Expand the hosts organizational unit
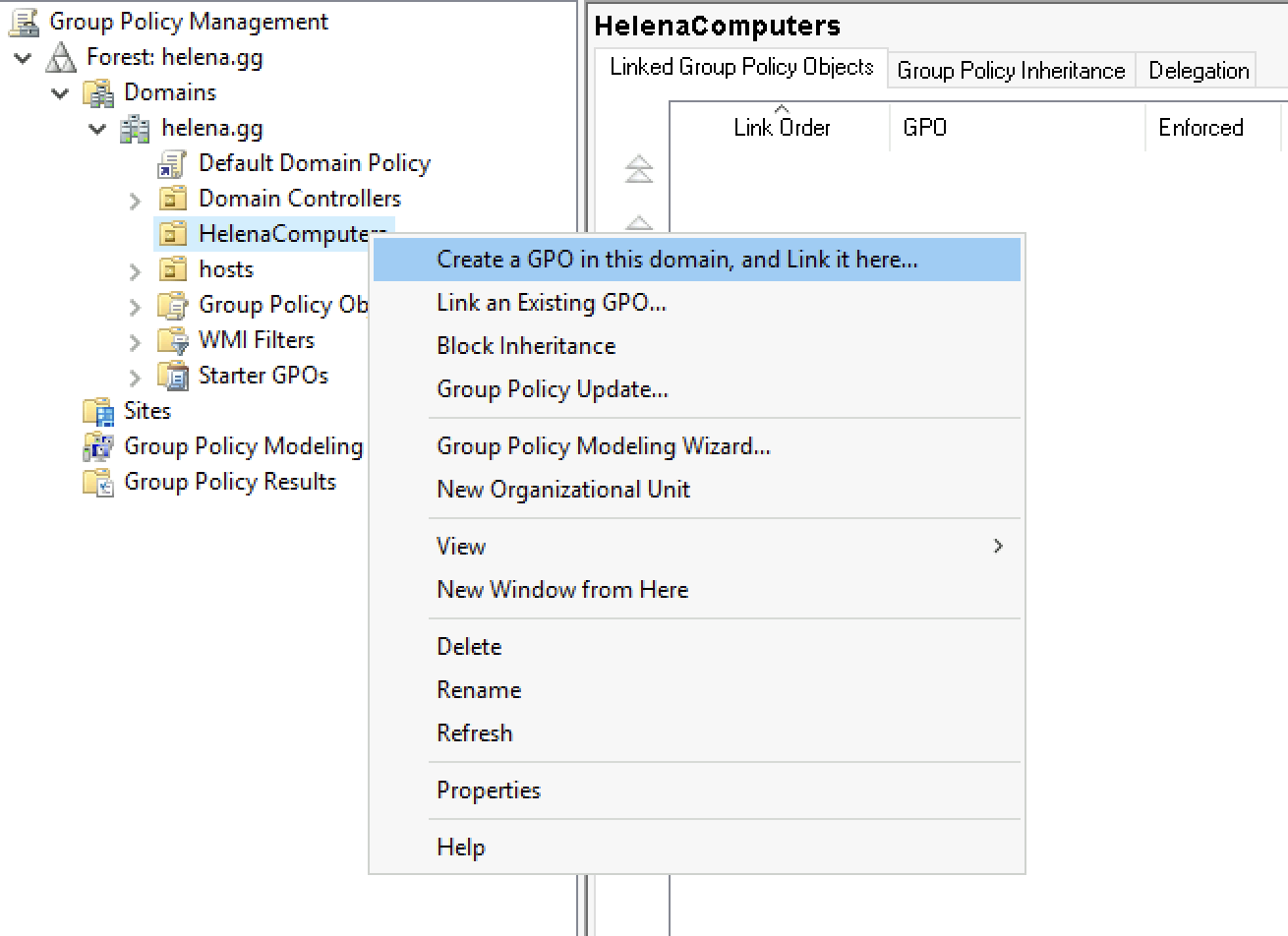This screenshot has height=936, width=1288. 135,270
